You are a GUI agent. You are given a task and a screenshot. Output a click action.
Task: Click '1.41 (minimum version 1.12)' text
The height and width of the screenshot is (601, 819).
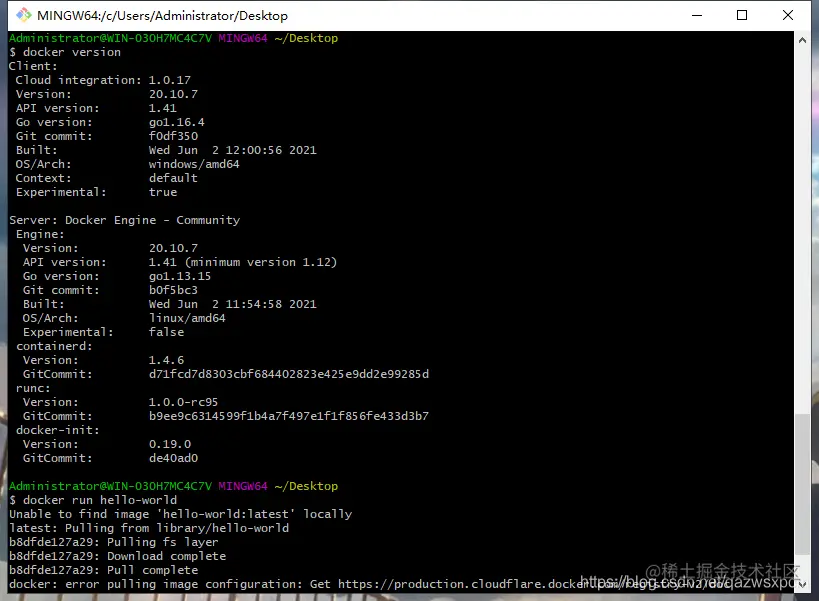[243, 262]
